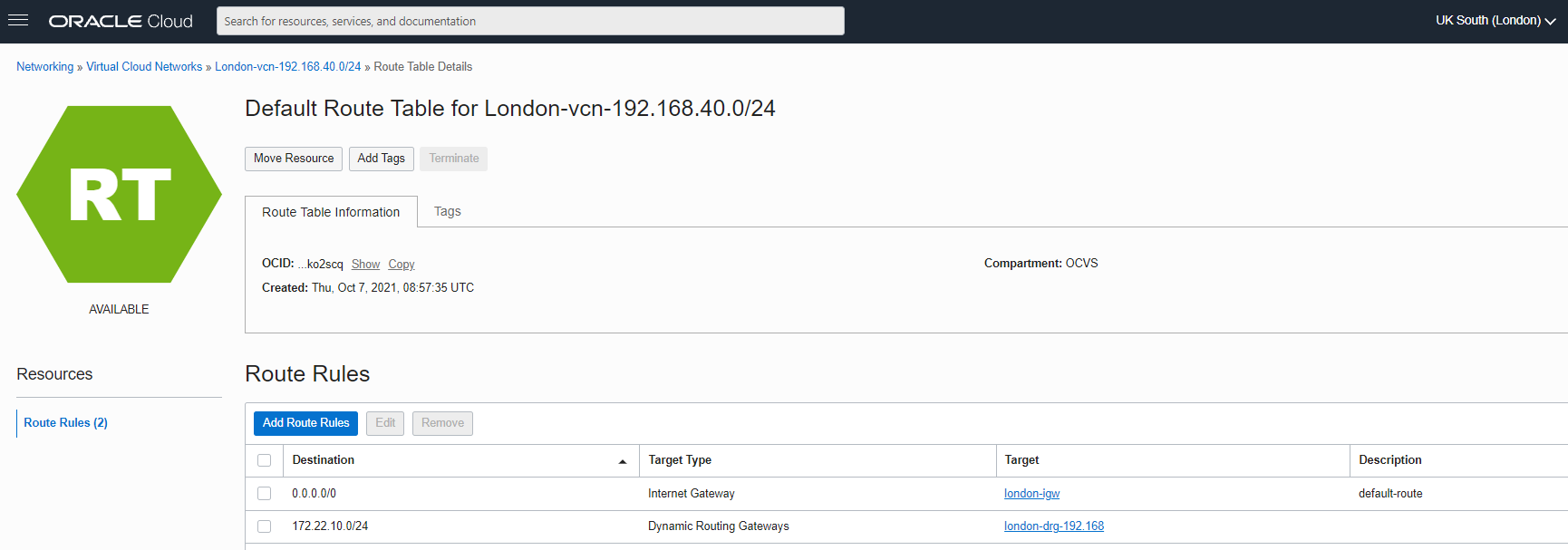Focus the resource search field
Viewport: 1568px width, 550px height.
(530, 21)
